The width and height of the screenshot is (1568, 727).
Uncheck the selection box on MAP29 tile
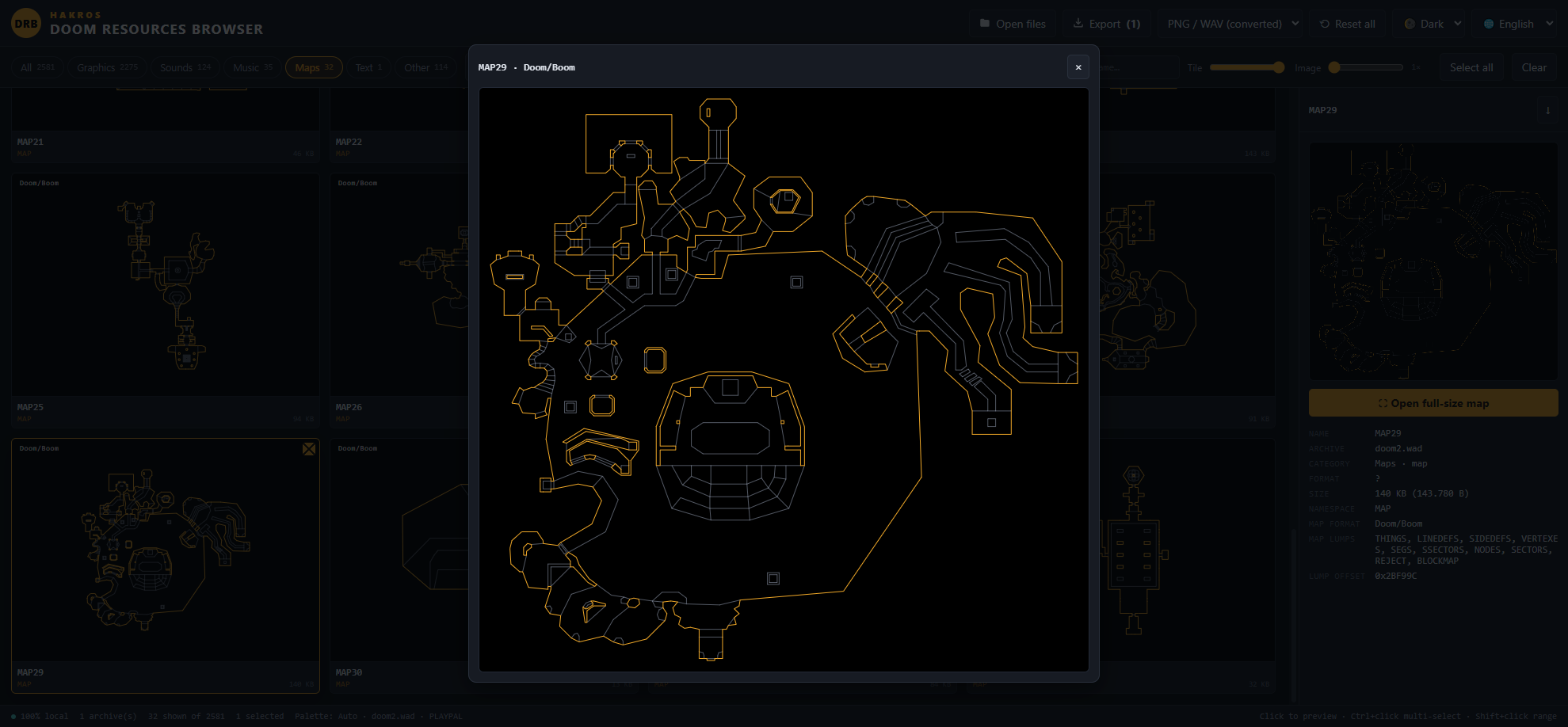click(309, 449)
